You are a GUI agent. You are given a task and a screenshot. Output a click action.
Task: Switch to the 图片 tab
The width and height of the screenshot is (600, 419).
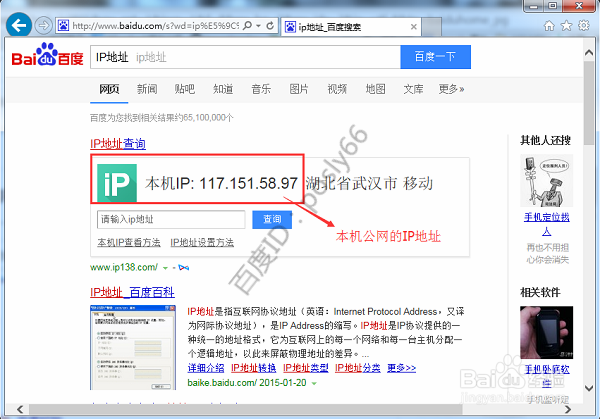point(299,89)
